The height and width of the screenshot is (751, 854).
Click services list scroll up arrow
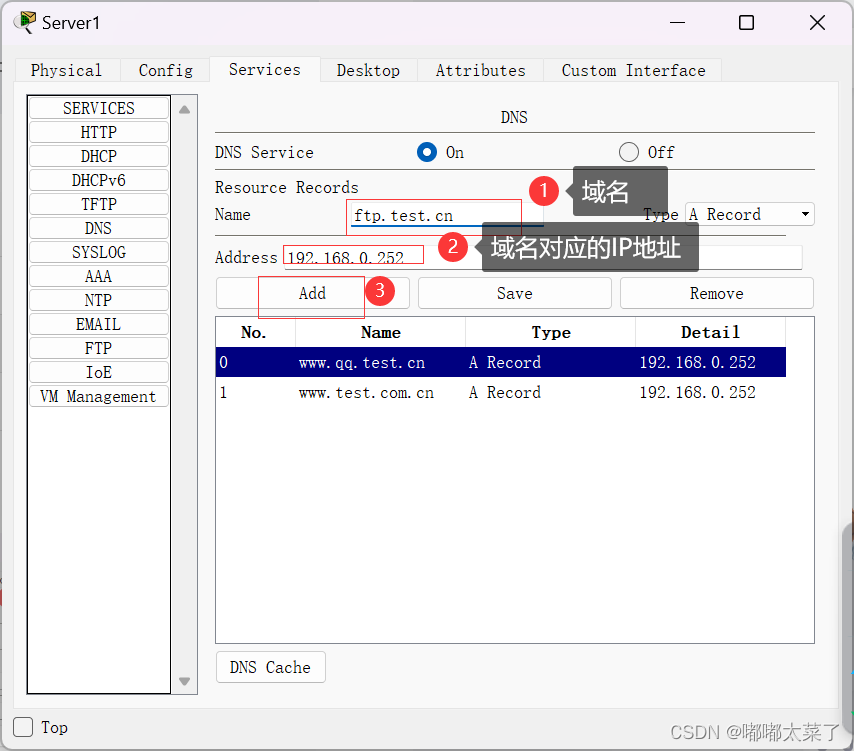click(185, 109)
